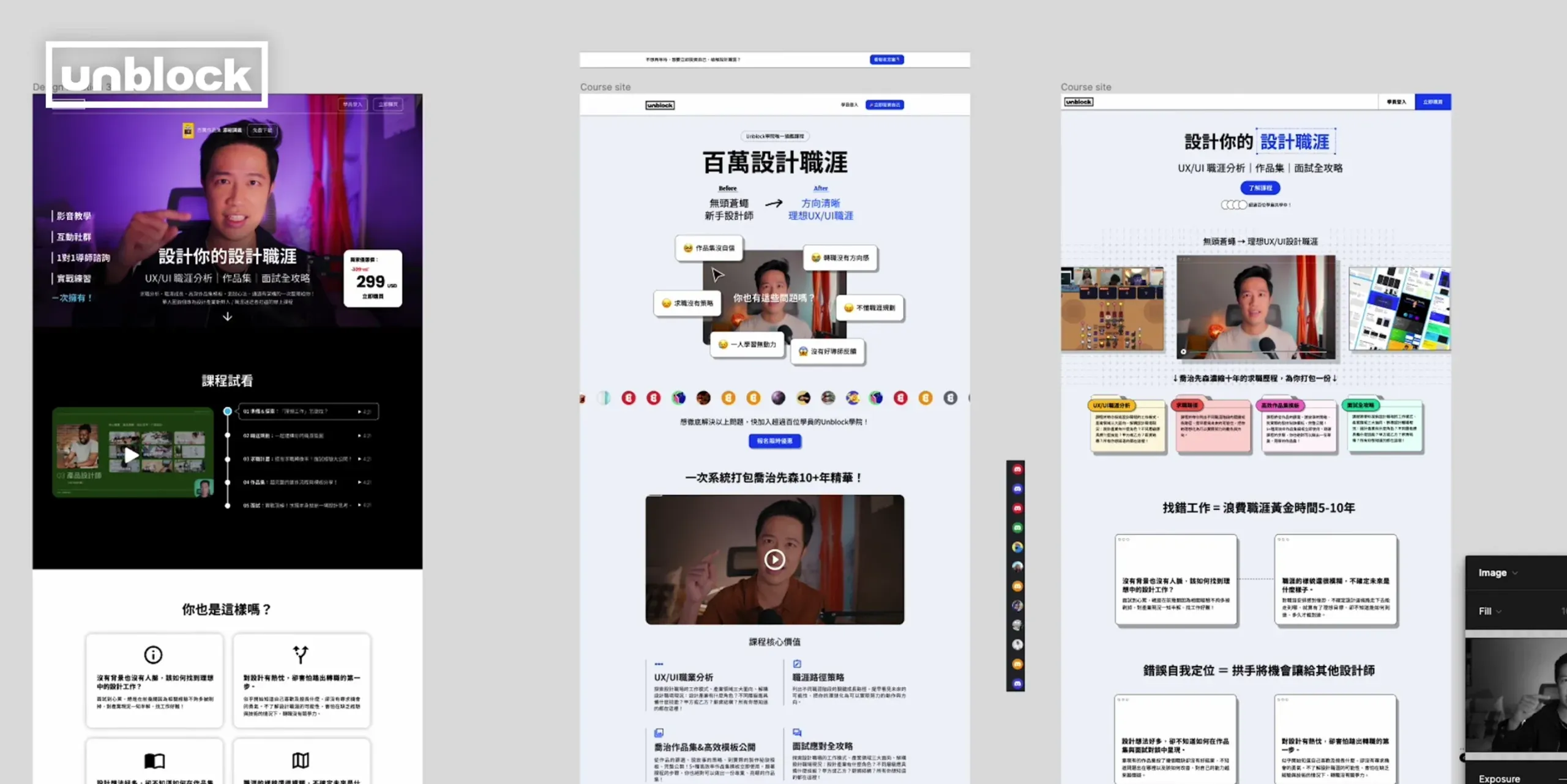Click the circular play icon on the large center video
1567x784 pixels.
pos(775,559)
